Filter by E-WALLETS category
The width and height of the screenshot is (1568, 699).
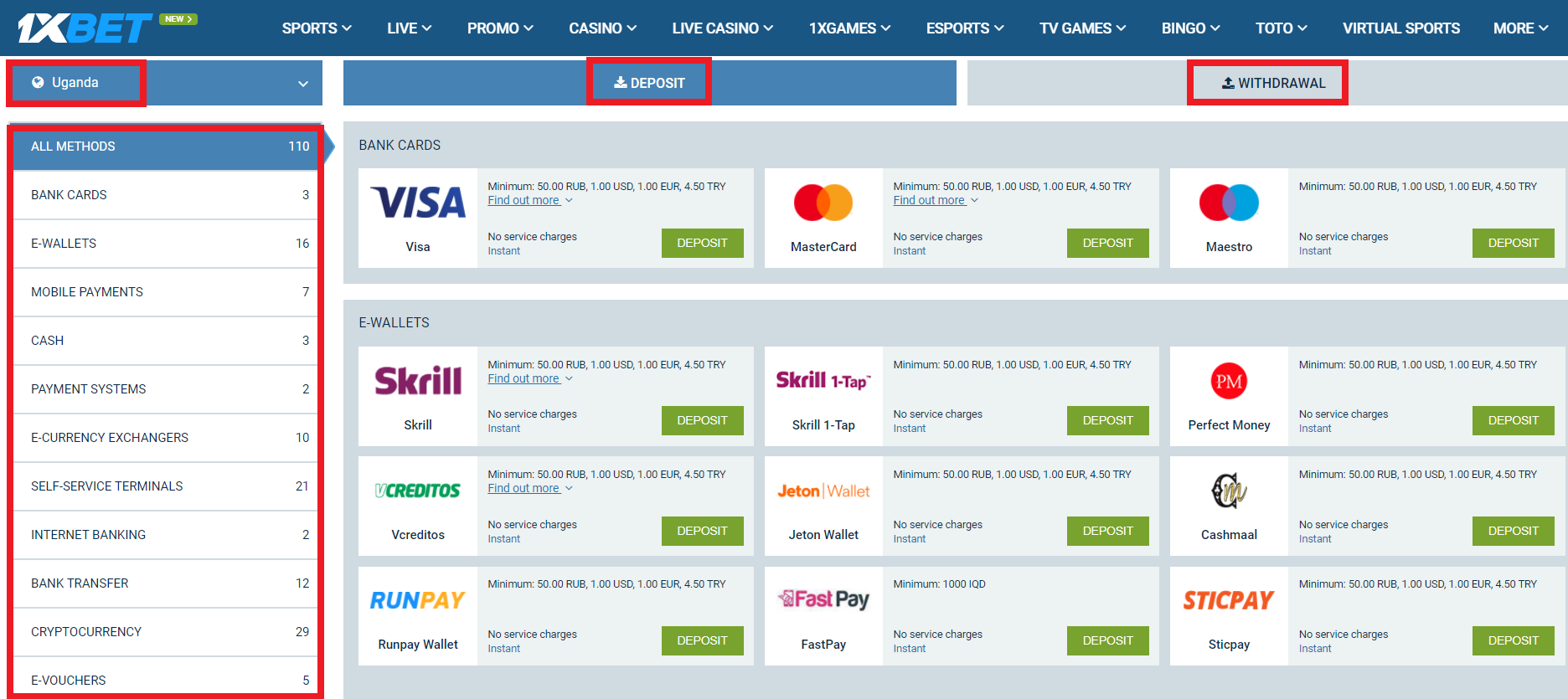tap(166, 244)
